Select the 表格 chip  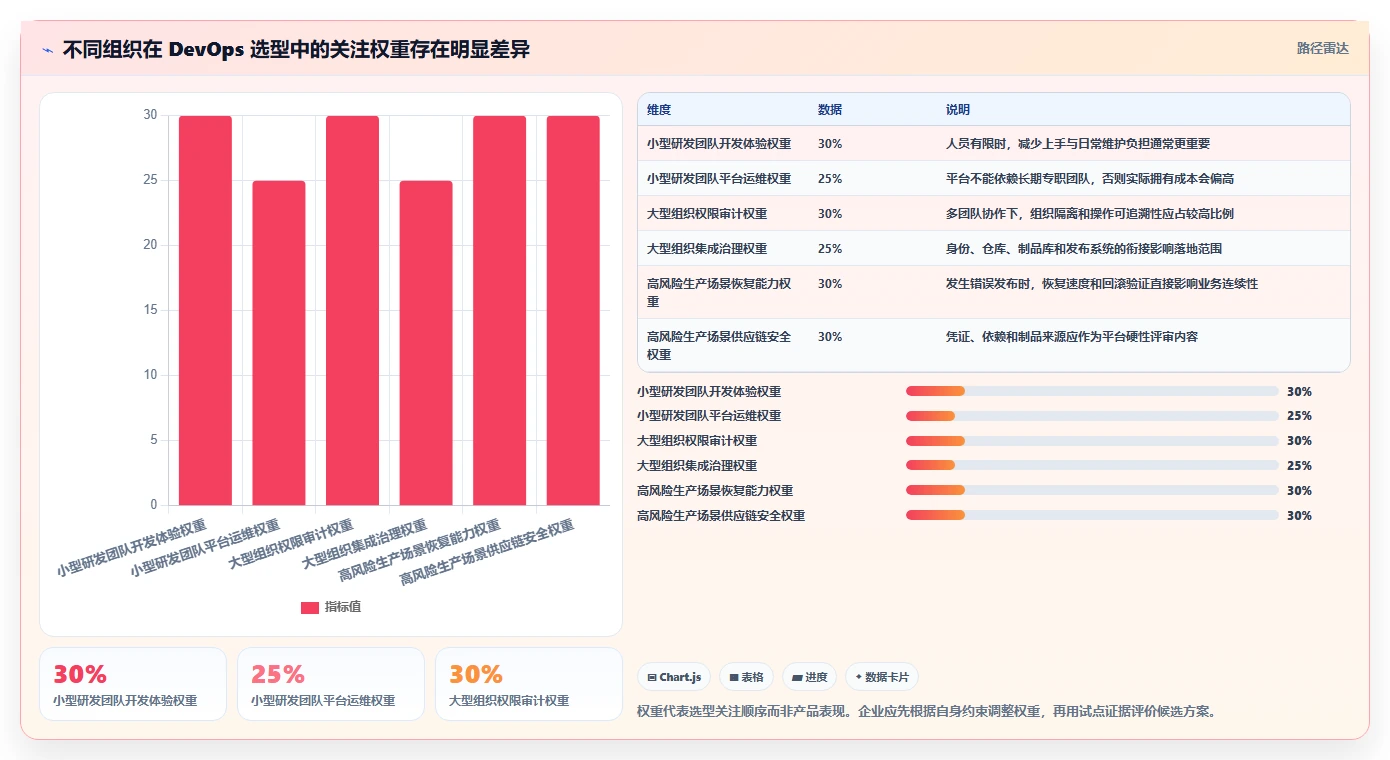click(x=746, y=677)
